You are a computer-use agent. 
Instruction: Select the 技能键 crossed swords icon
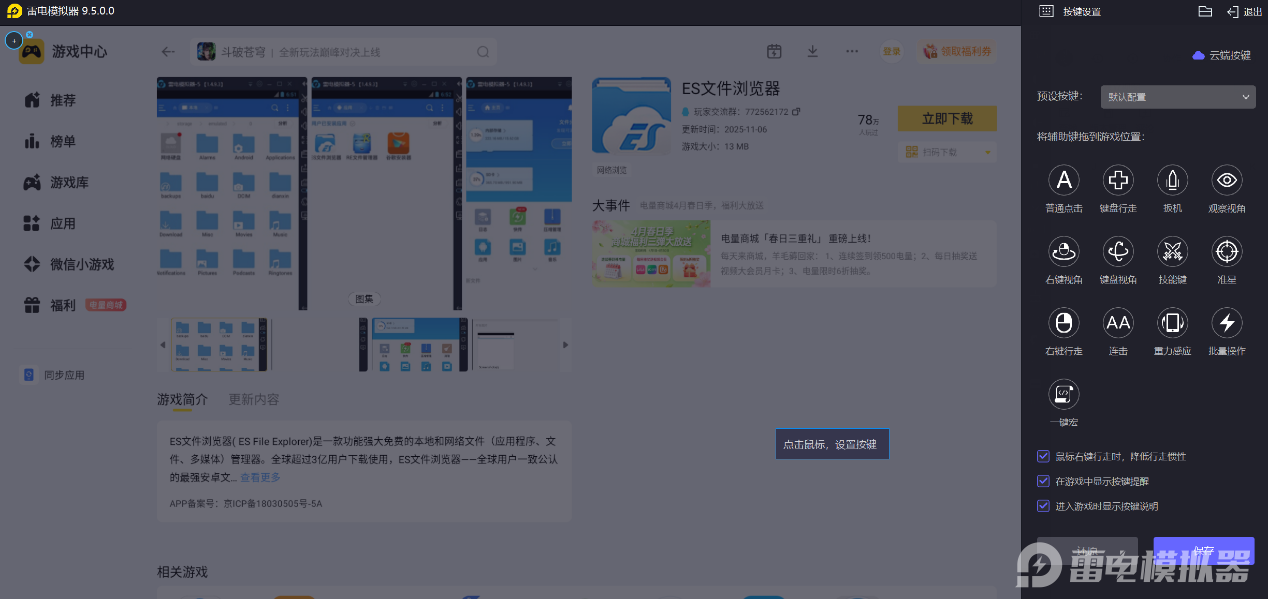(x=1172, y=251)
